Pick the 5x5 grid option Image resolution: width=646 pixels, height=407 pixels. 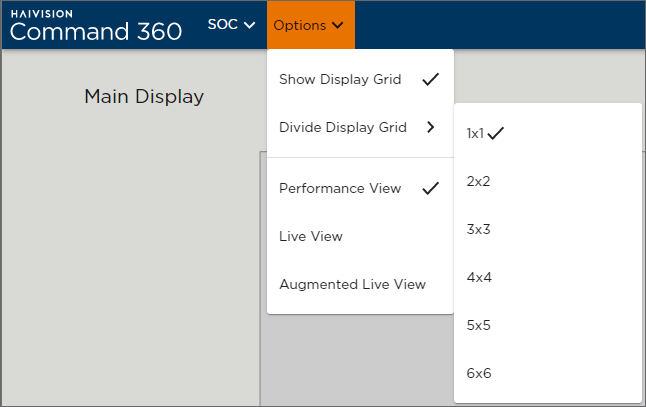(478, 325)
